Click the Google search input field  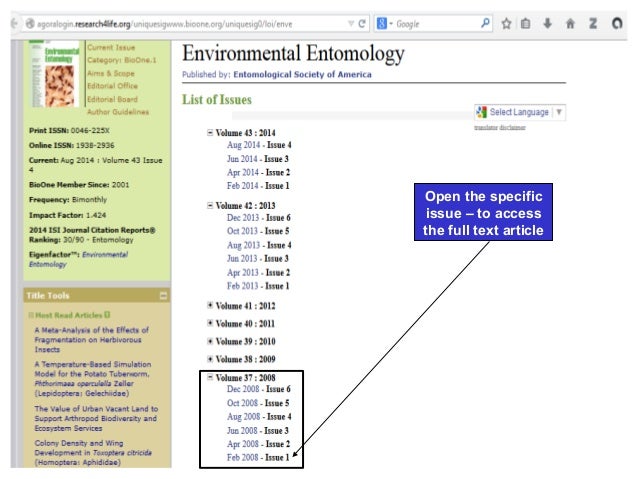tap(437, 24)
